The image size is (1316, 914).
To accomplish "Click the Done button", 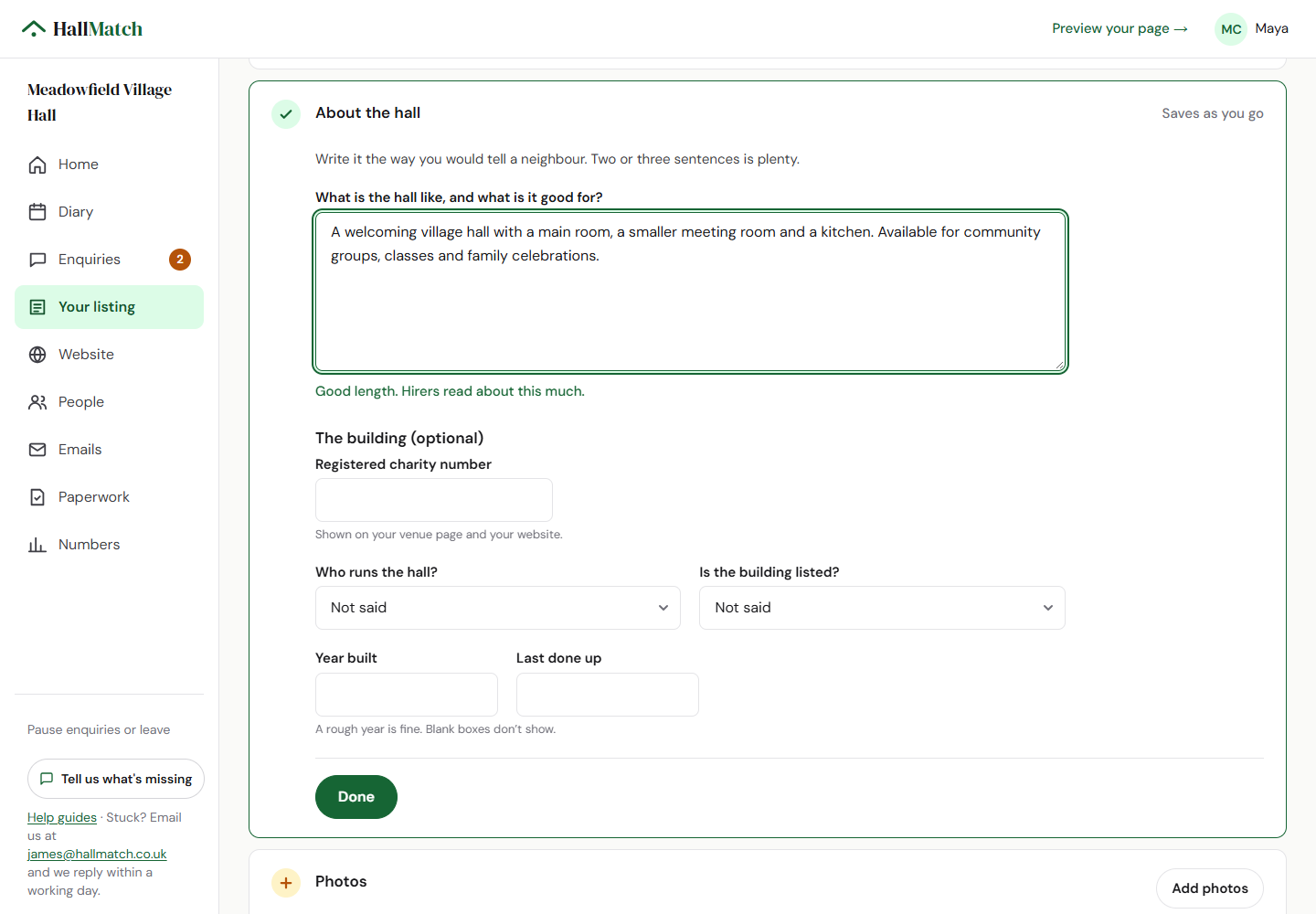I will pos(356,797).
